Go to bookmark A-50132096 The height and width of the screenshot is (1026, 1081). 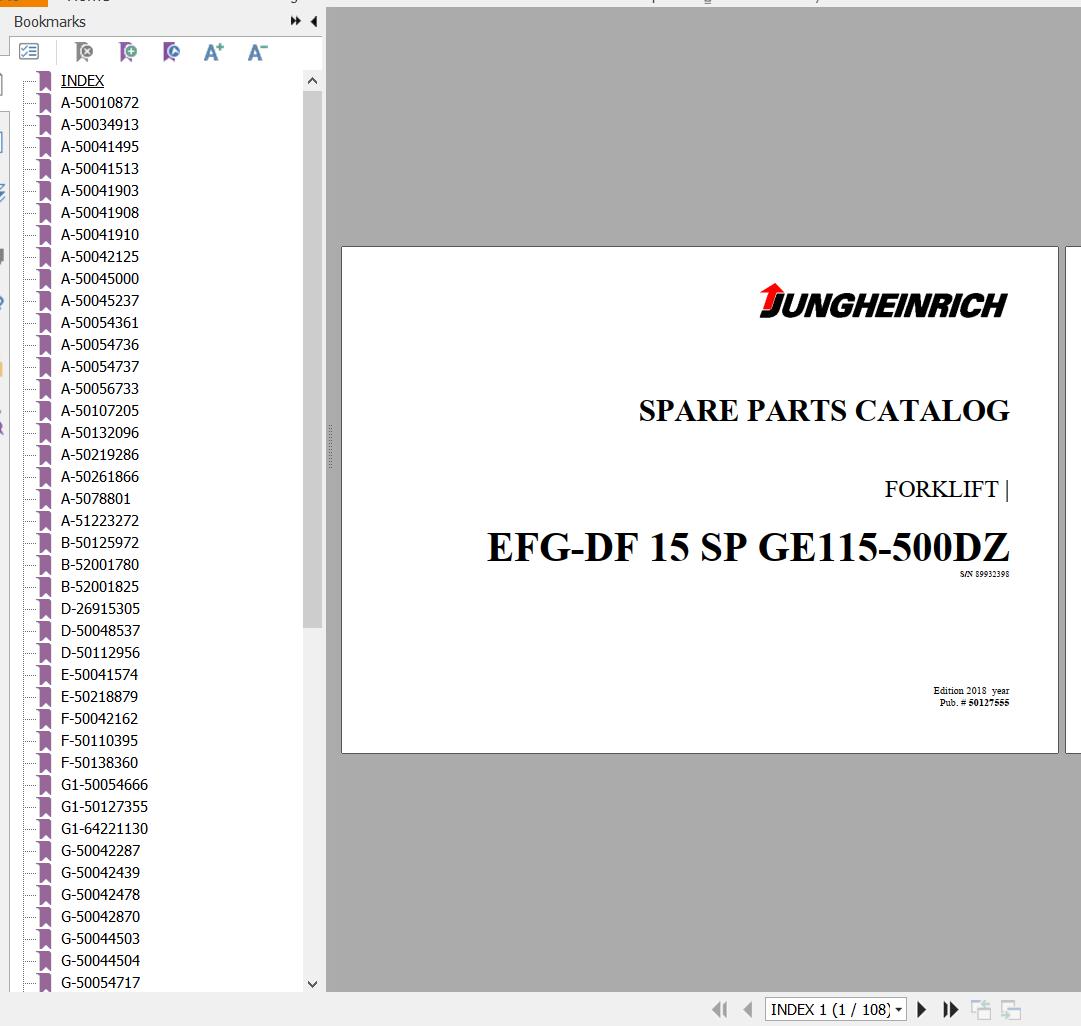click(x=100, y=433)
